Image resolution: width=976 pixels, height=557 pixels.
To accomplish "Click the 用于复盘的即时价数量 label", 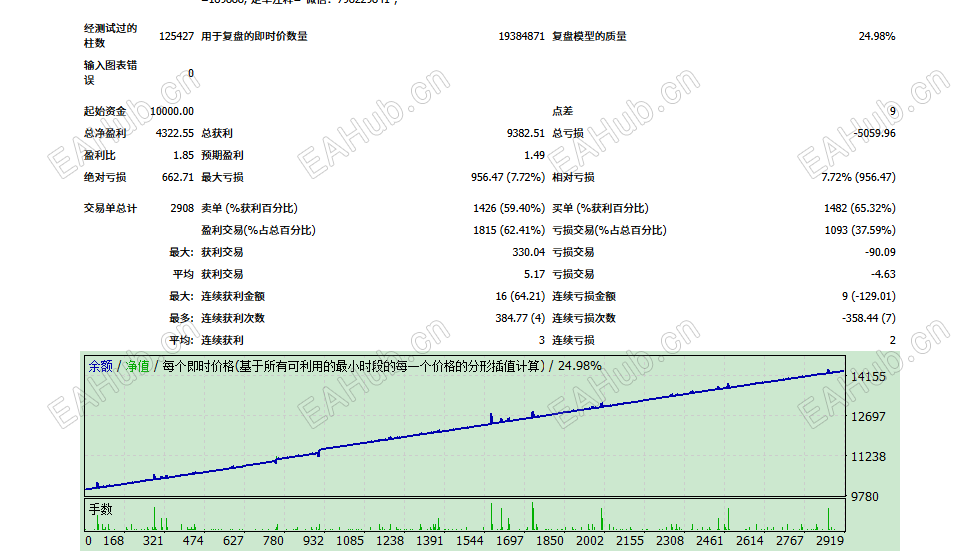I will (254, 36).
